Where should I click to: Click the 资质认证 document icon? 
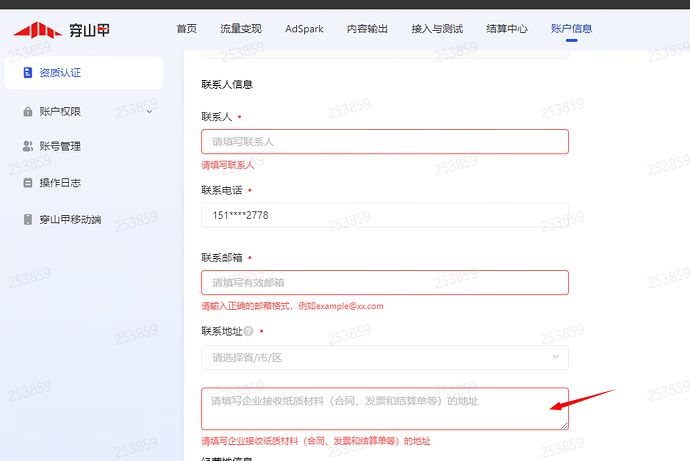click(x=28, y=73)
